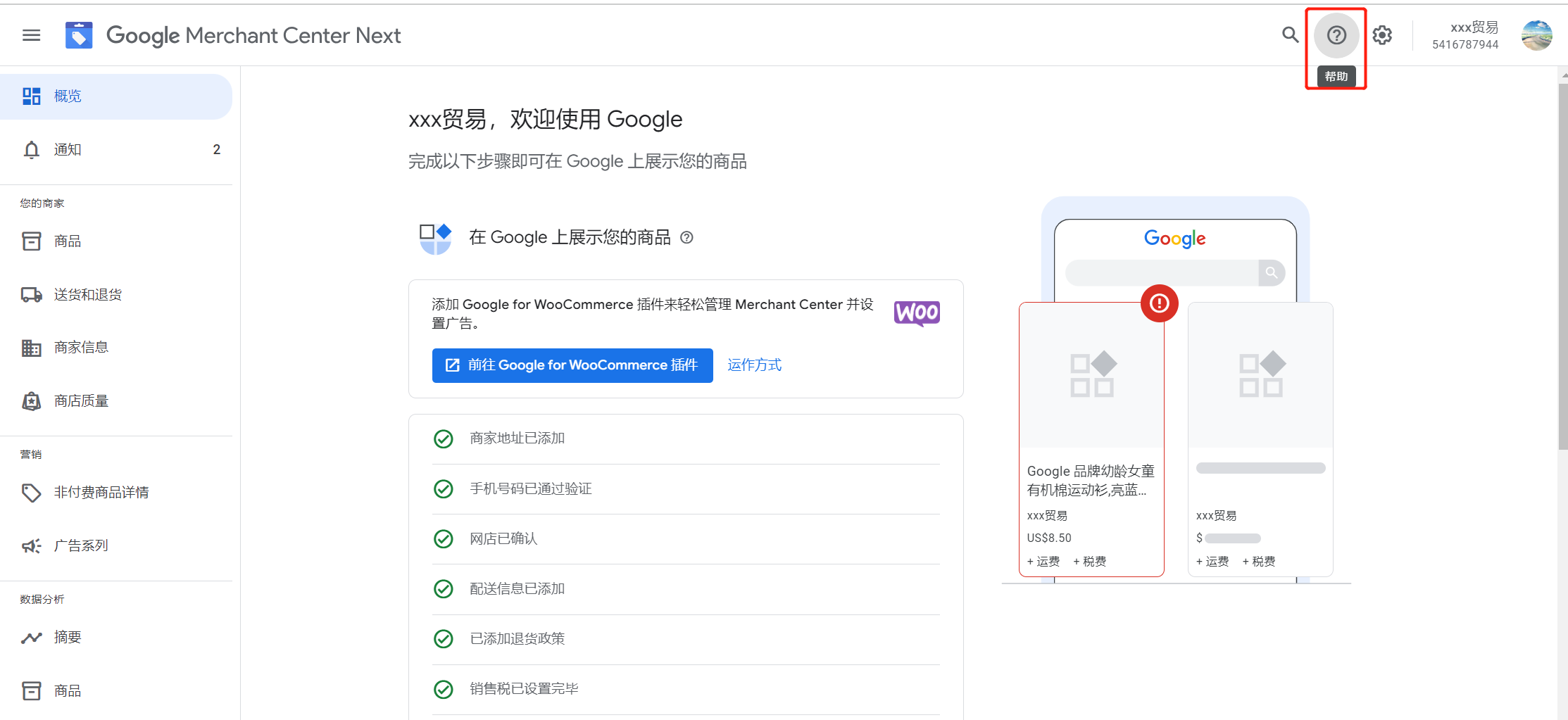
Task: Open the hamburger main menu
Action: pos(32,35)
